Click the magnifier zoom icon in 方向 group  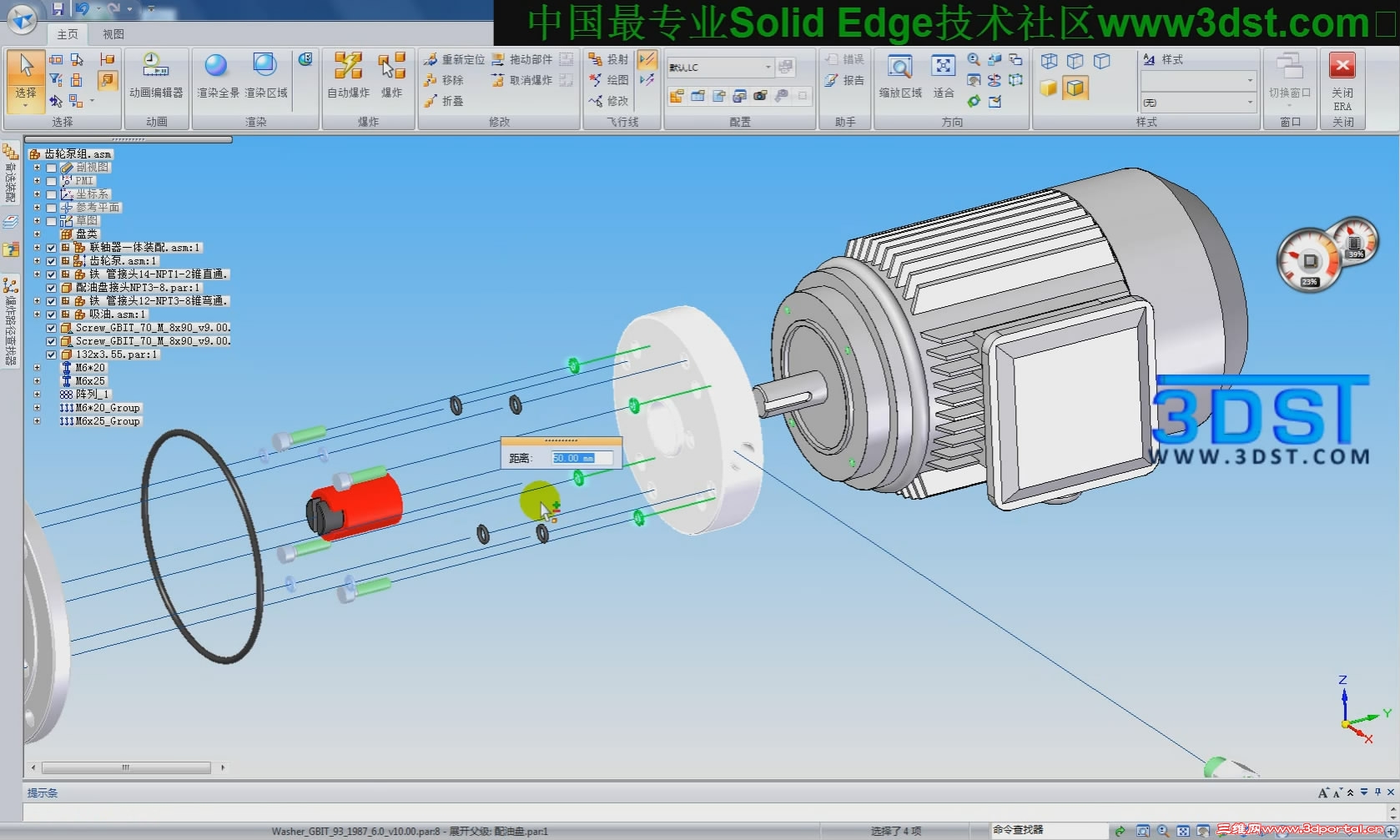974,60
